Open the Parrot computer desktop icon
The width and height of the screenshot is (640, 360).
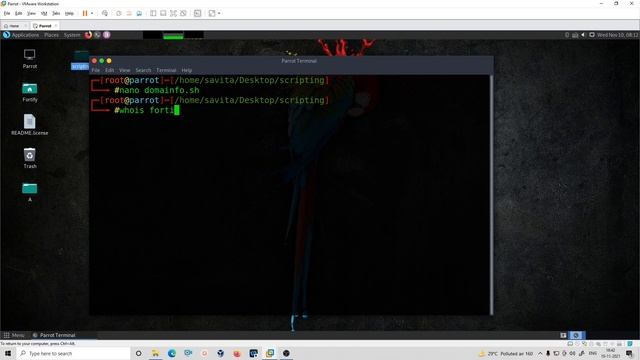(x=29, y=58)
